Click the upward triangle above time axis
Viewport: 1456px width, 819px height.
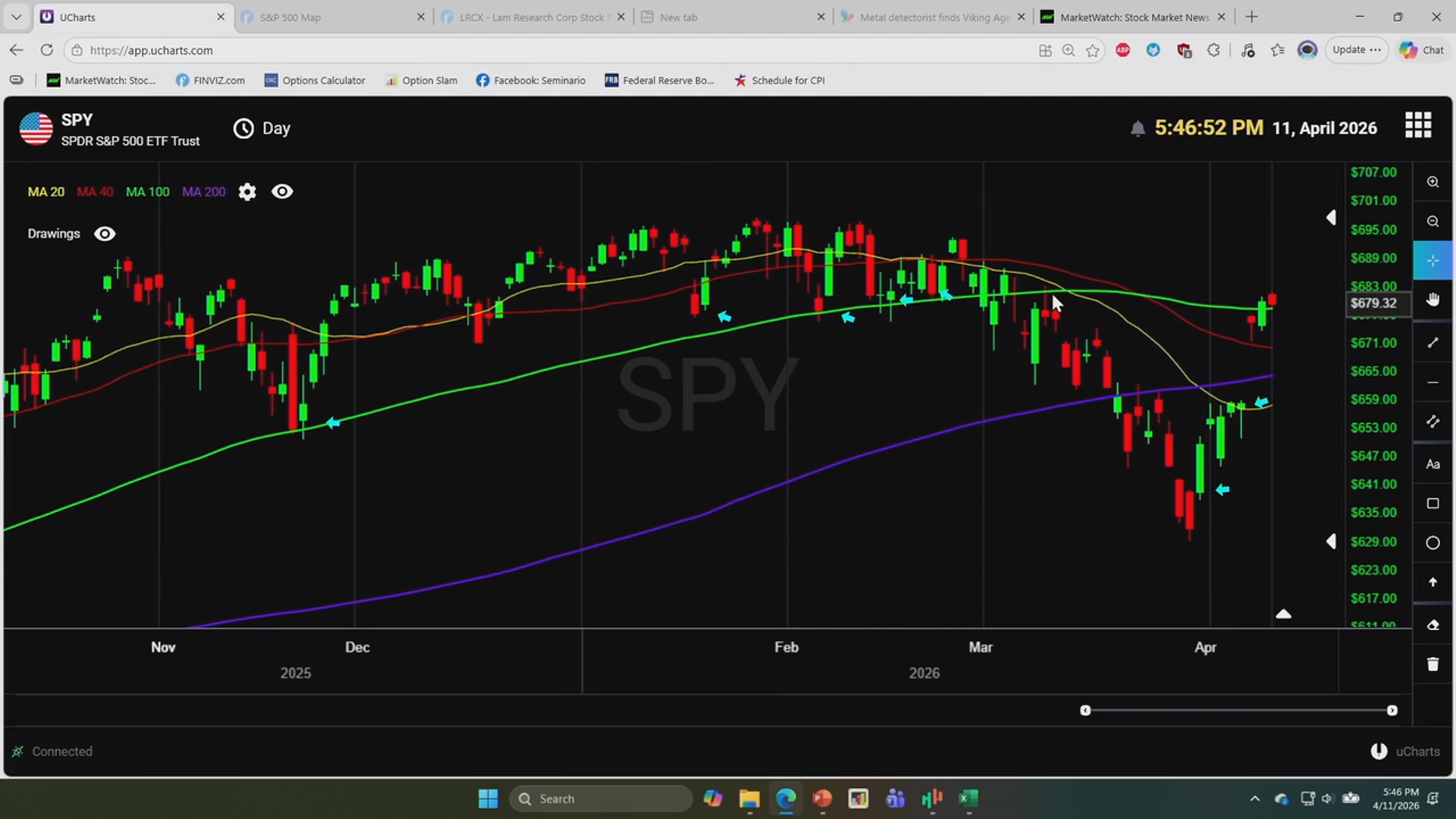pyautogui.click(x=1283, y=613)
